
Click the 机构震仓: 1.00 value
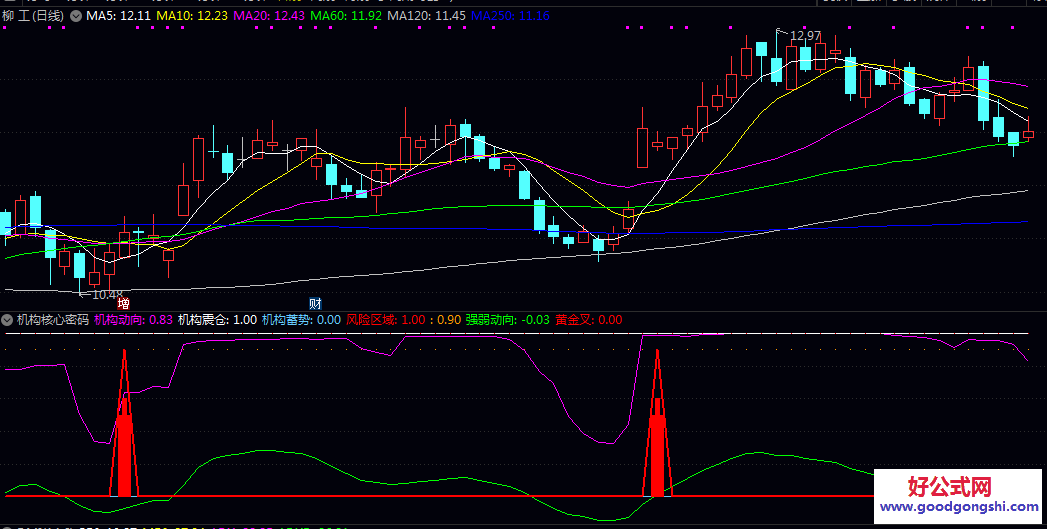tap(217, 320)
